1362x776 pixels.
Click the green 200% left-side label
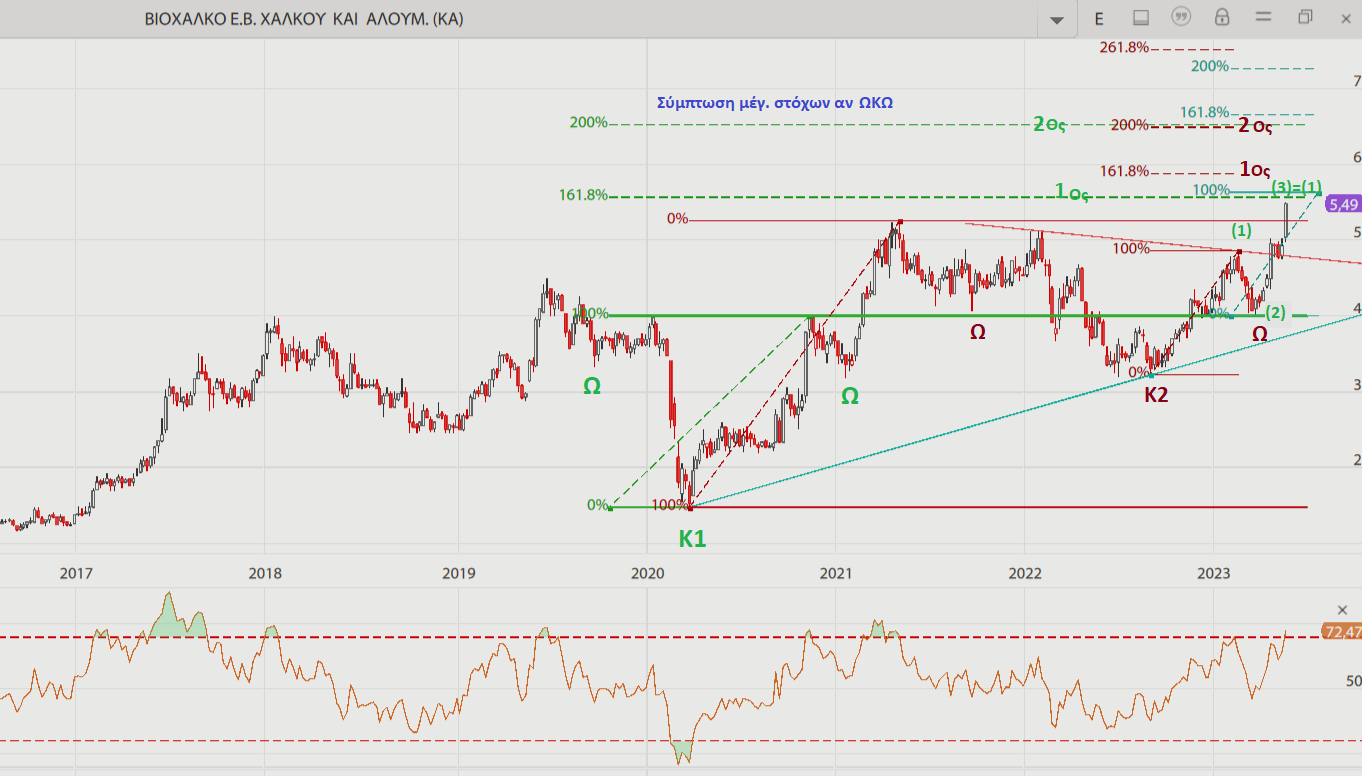coord(588,123)
